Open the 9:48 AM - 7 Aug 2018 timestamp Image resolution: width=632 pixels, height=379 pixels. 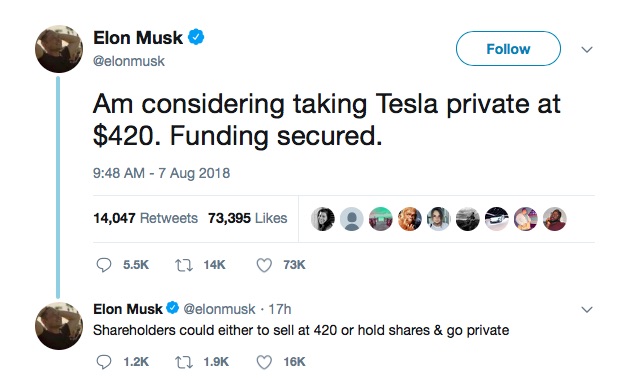161,173
